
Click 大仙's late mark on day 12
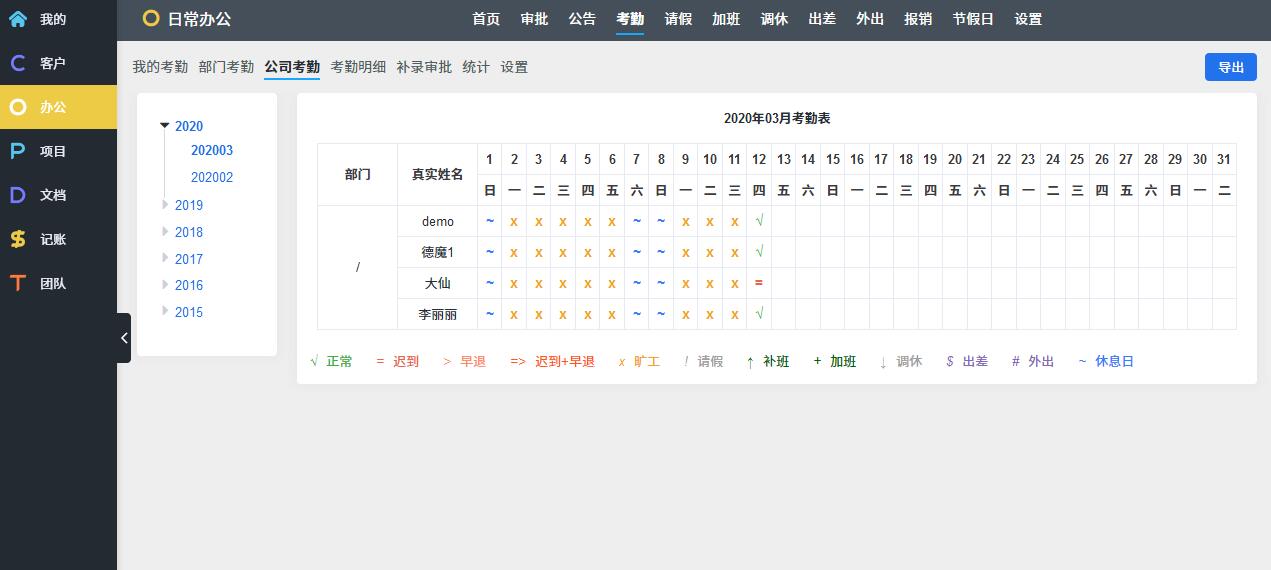point(759,283)
